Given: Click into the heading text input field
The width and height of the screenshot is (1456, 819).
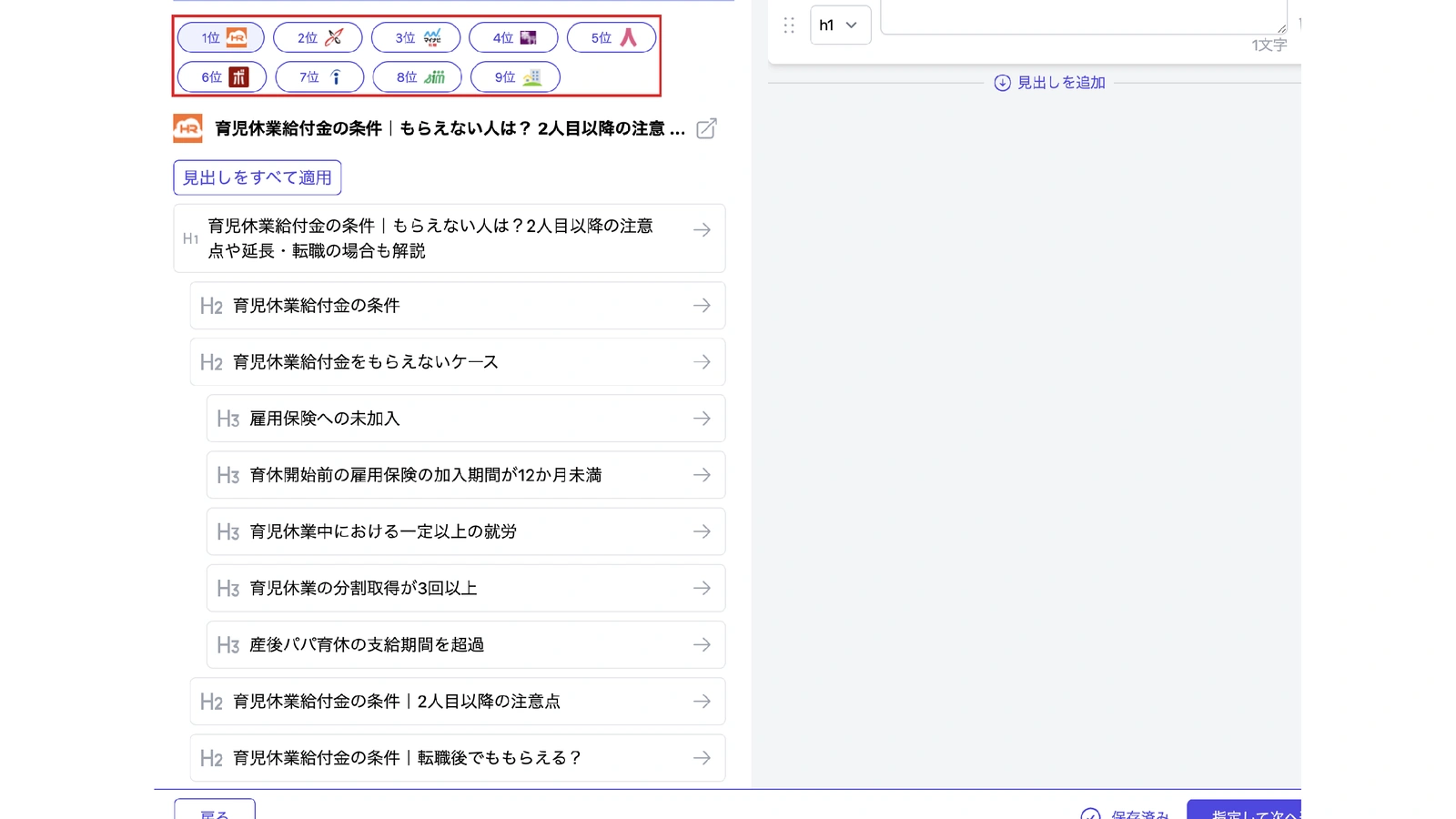Looking at the screenshot, I should tap(1084, 16).
